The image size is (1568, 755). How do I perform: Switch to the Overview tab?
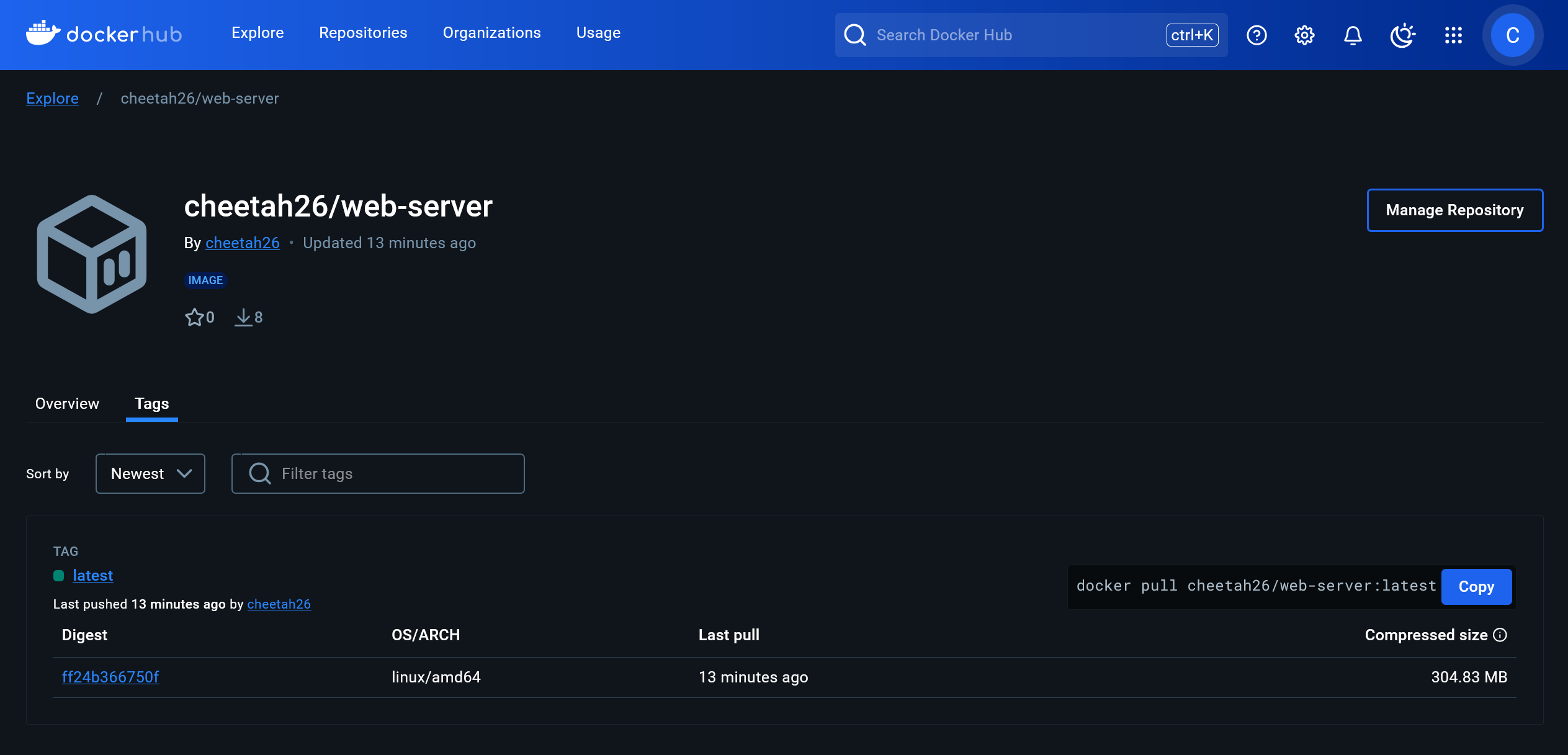tap(66, 403)
